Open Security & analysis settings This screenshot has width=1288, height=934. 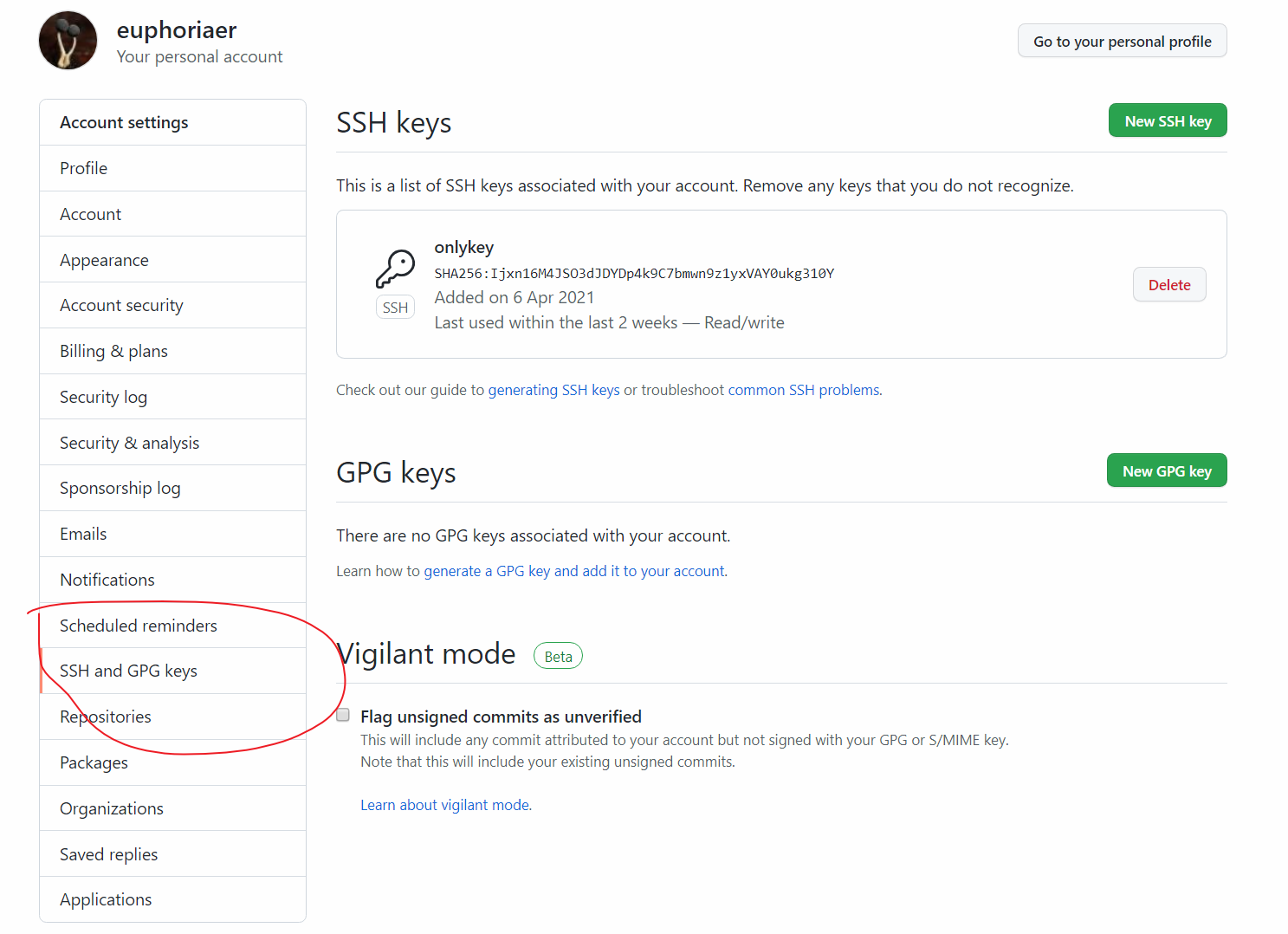coord(172,443)
